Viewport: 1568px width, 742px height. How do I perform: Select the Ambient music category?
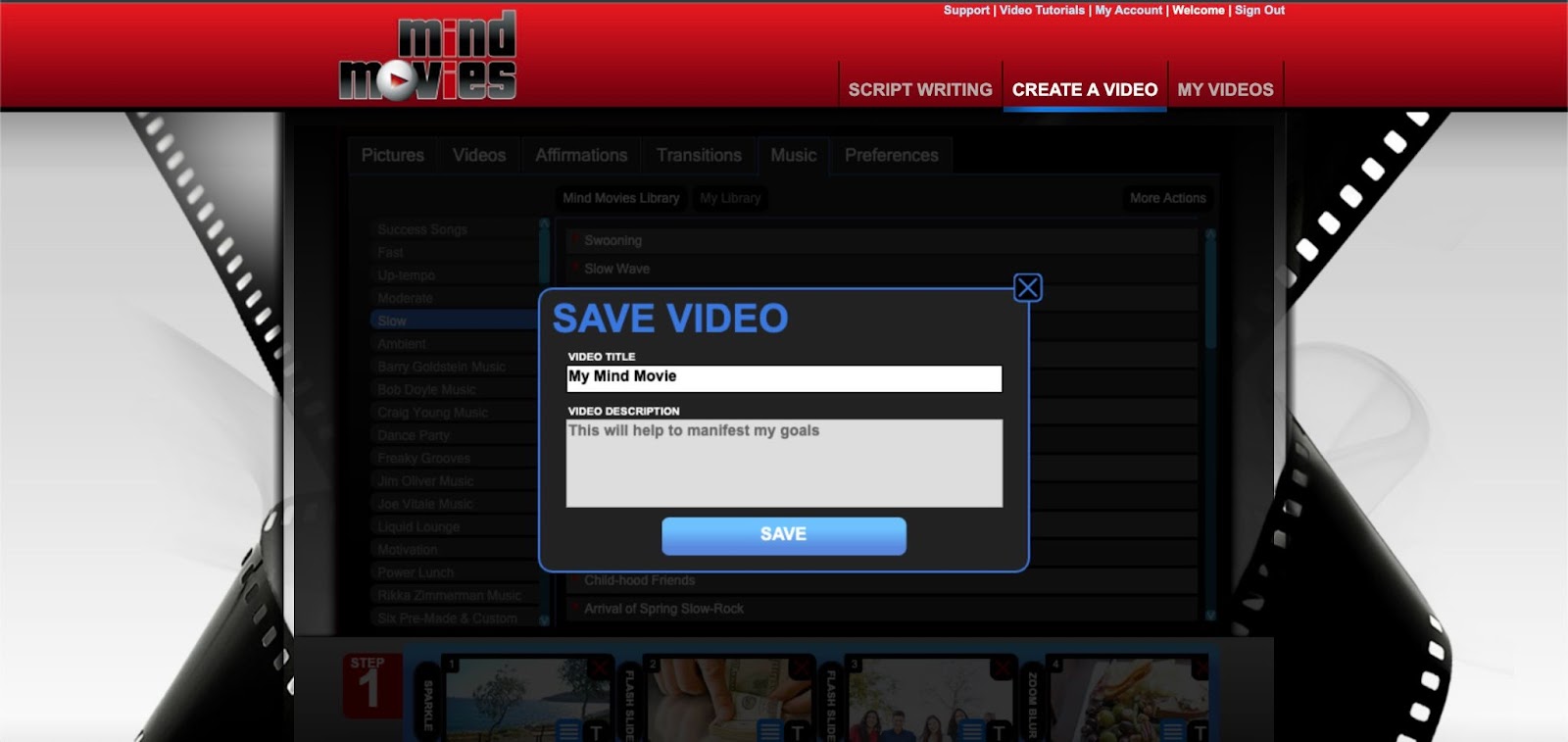pyautogui.click(x=454, y=344)
